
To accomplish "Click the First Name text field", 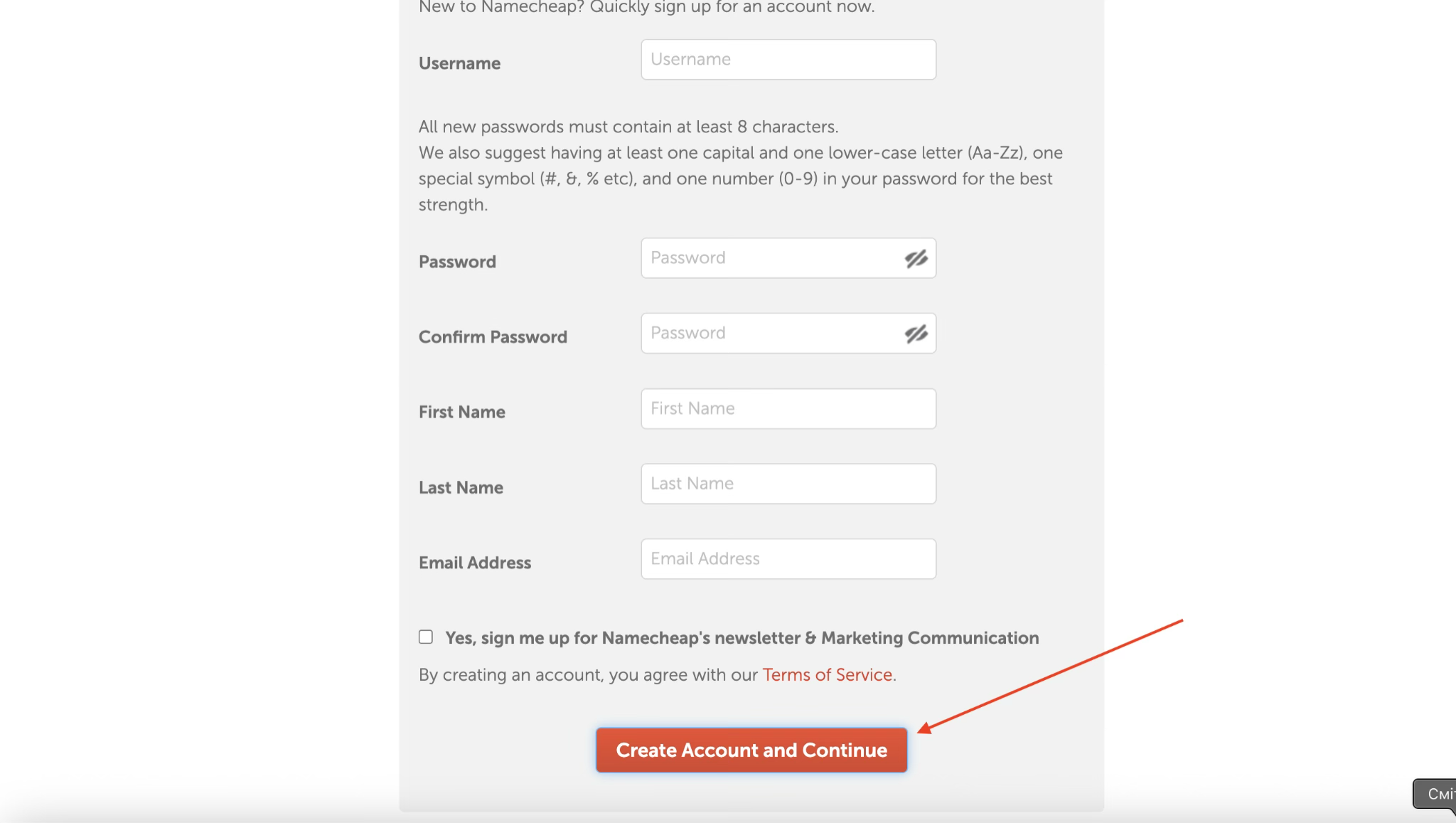I will [x=788, y=408].
